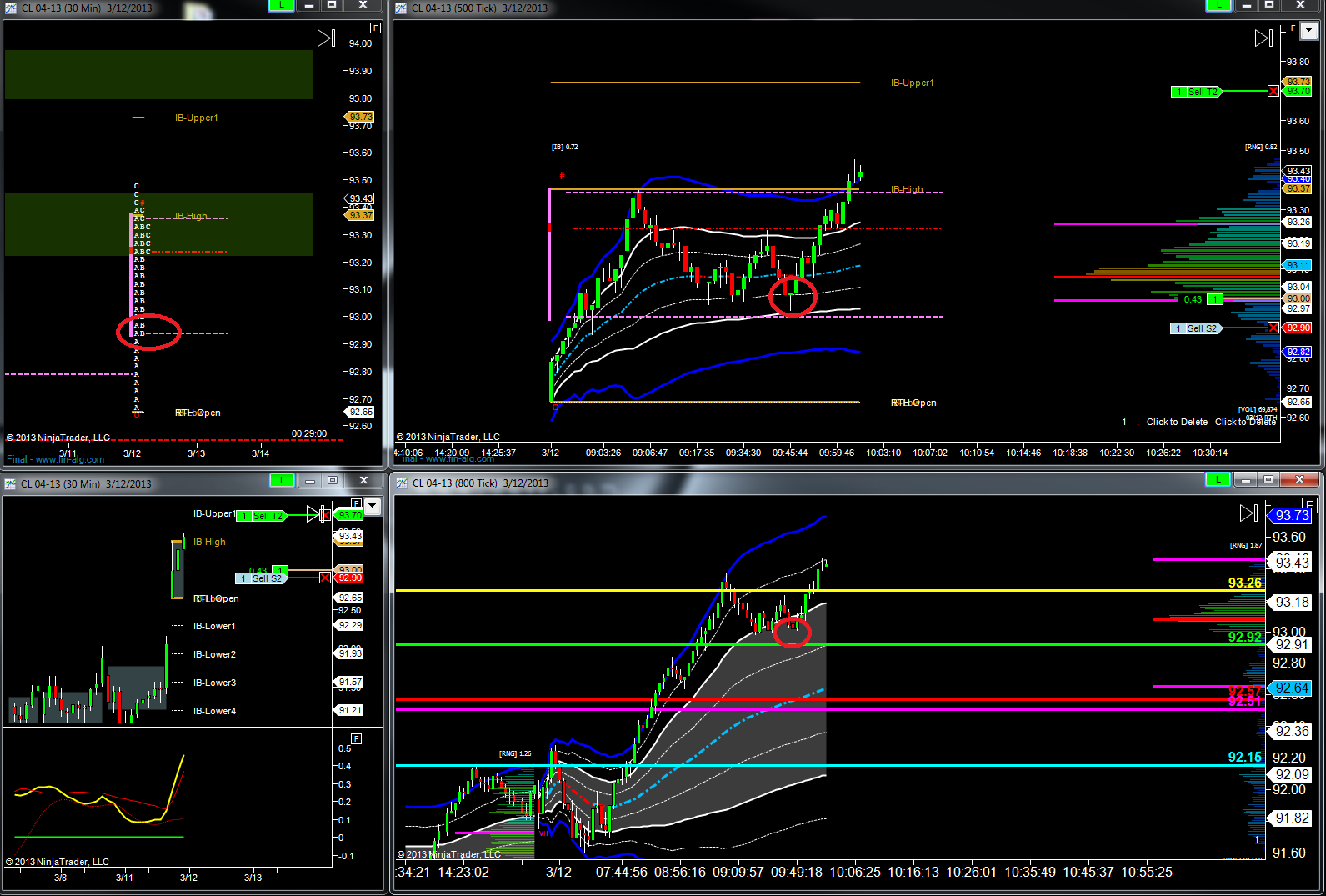Open www.fin-alg.com link in top-left chart
Screen dimensions: 1326x896
pyautogui.click(x=70, y=459)
